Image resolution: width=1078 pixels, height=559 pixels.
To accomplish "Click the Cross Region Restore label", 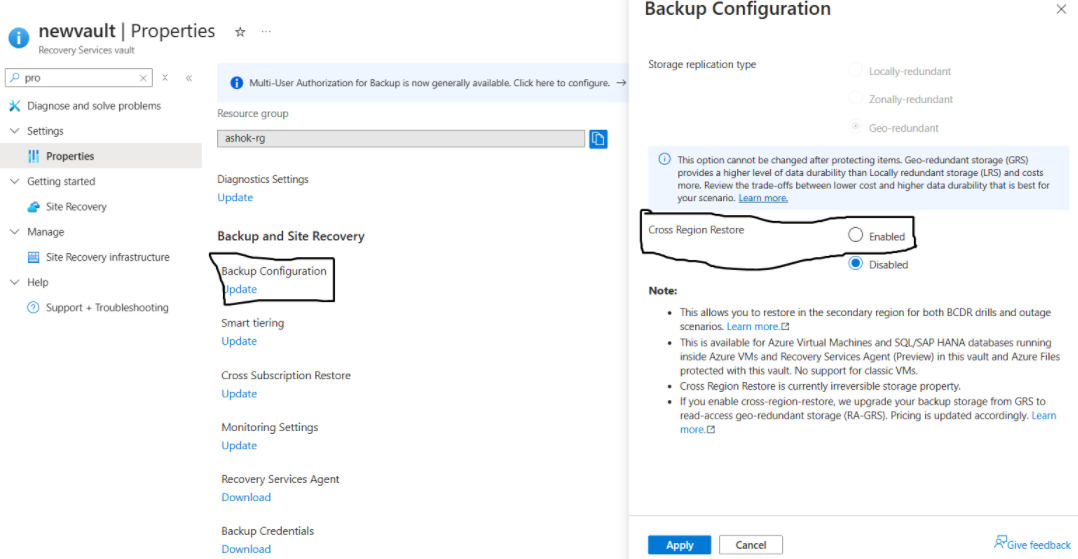I will tap(696, 230).
